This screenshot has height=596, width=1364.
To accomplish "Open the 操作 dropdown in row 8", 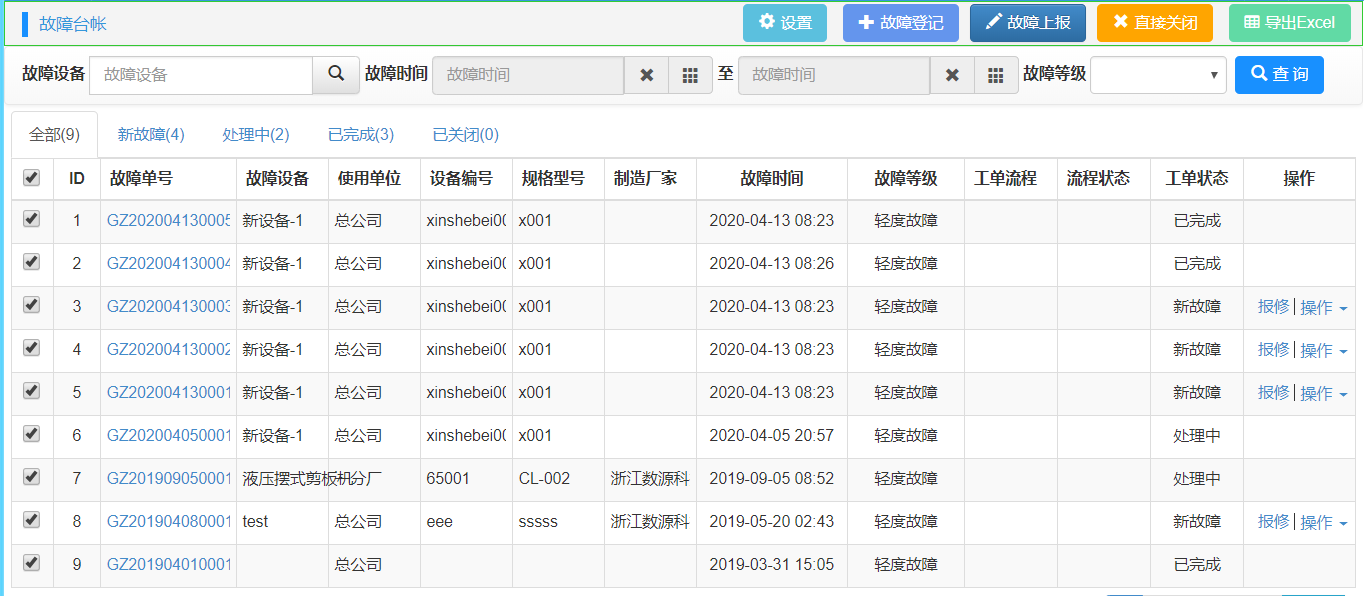I will [x=1323, y=523].
